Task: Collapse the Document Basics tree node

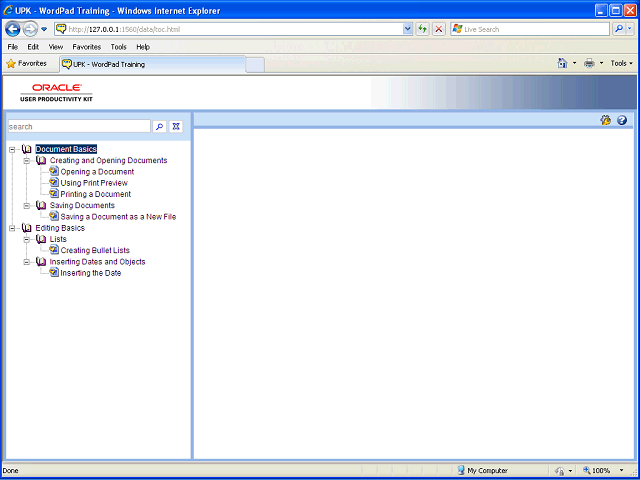Action: tap(12, 149)
